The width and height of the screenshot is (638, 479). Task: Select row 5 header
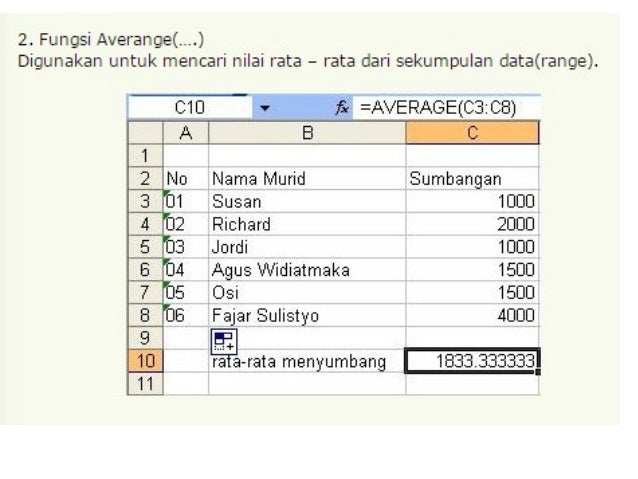pyautogui.click(x=145, y=247)
